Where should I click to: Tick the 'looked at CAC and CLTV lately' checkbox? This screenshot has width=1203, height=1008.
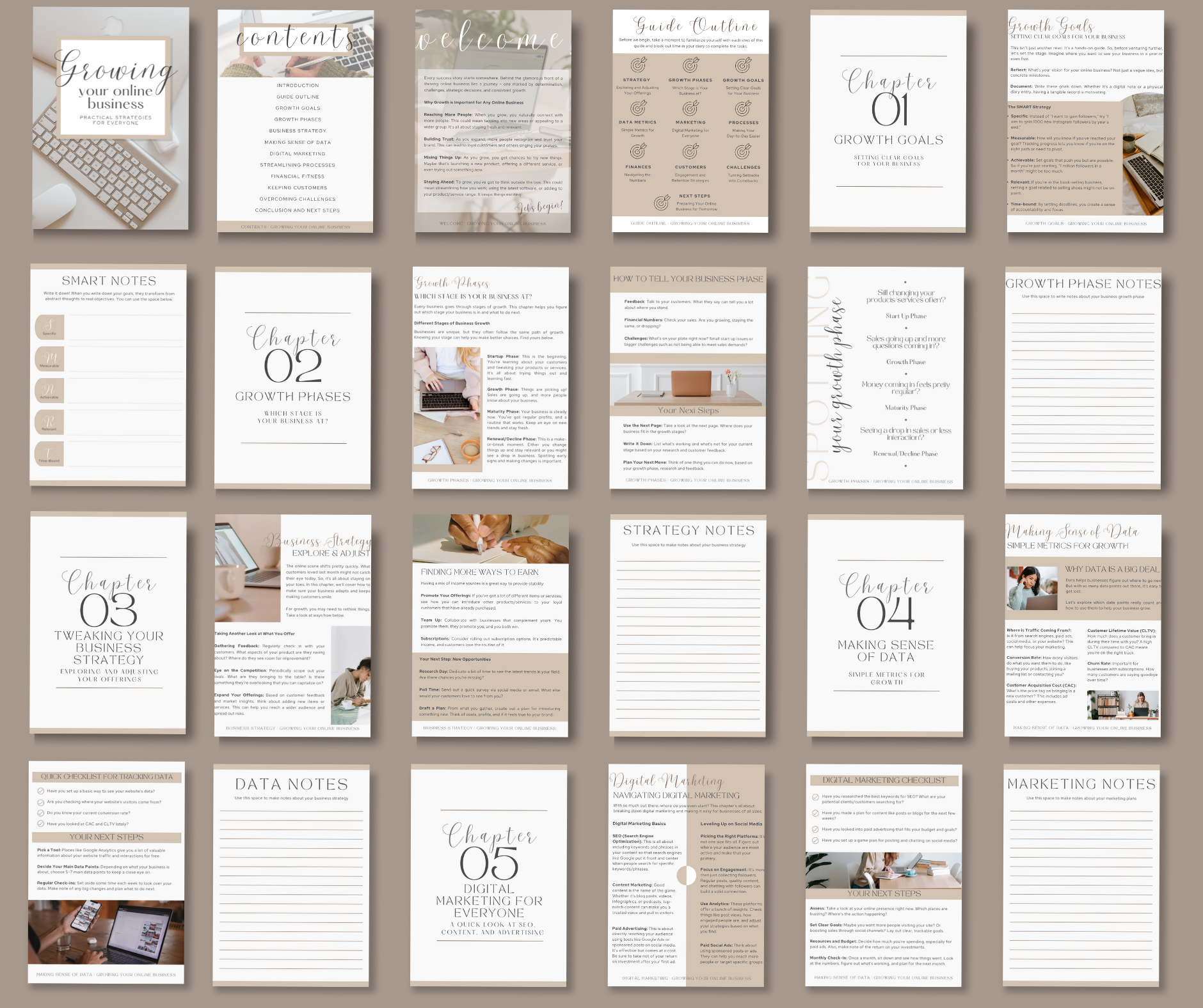tap(41, 824)
